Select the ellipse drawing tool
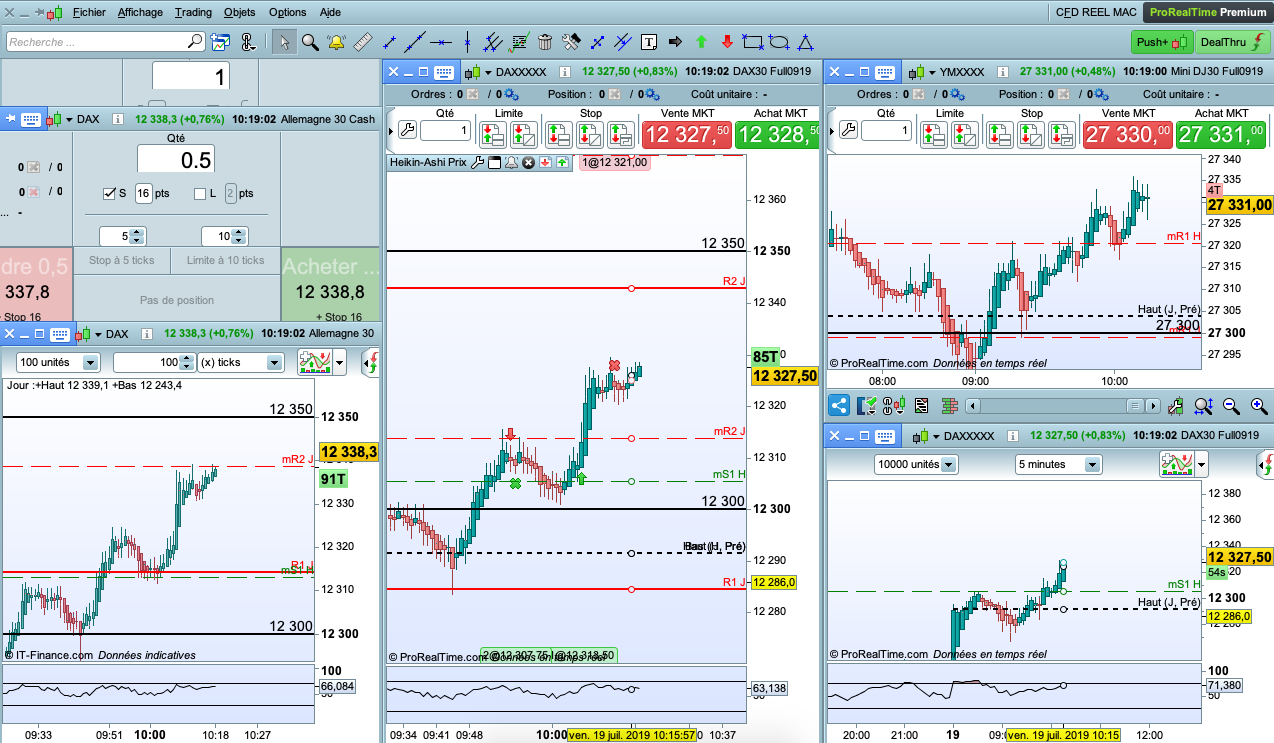 [x=779, y=42]
